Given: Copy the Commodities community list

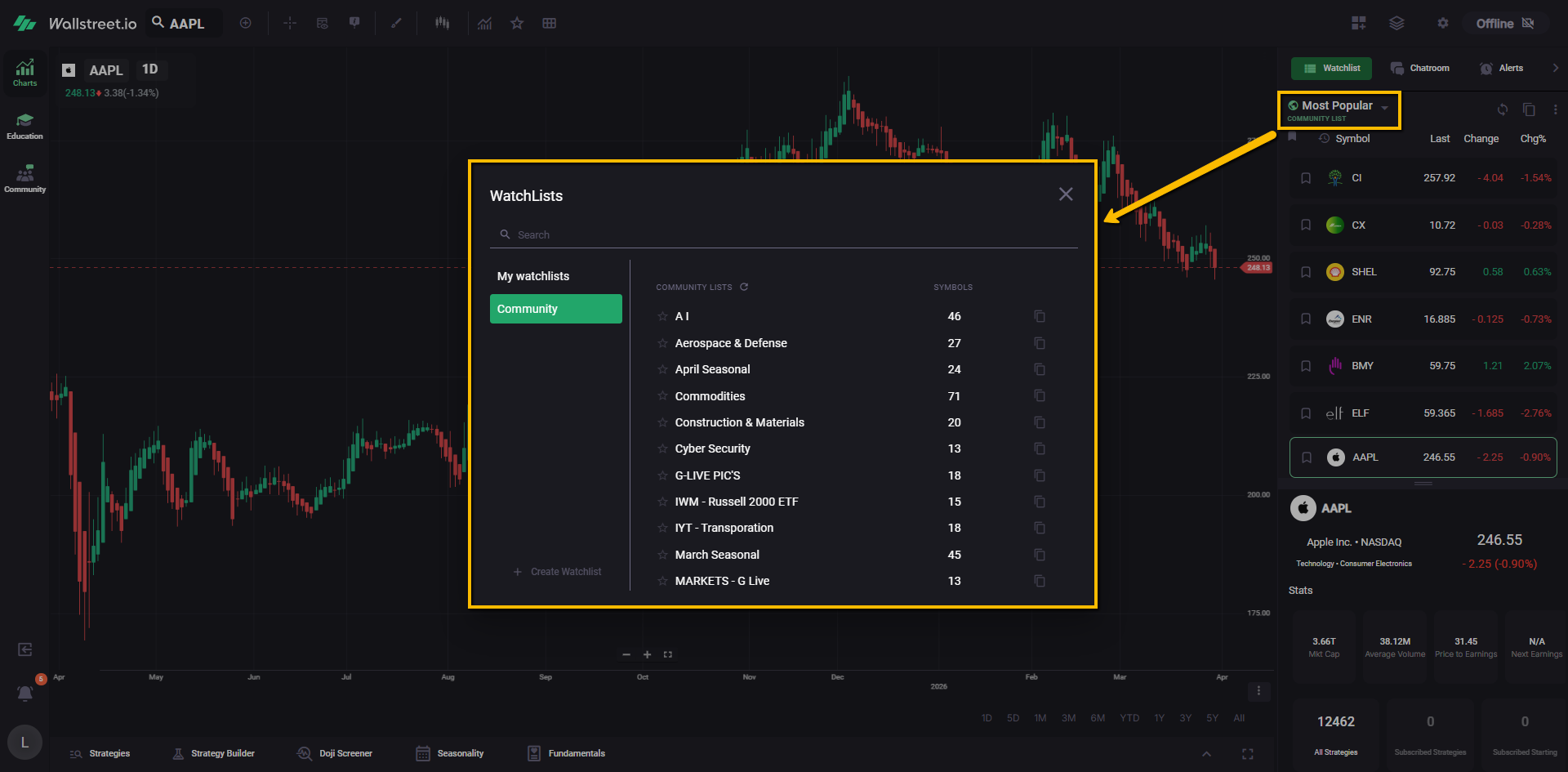Looking at the screenshot, I should click(x=1039, y=396).
